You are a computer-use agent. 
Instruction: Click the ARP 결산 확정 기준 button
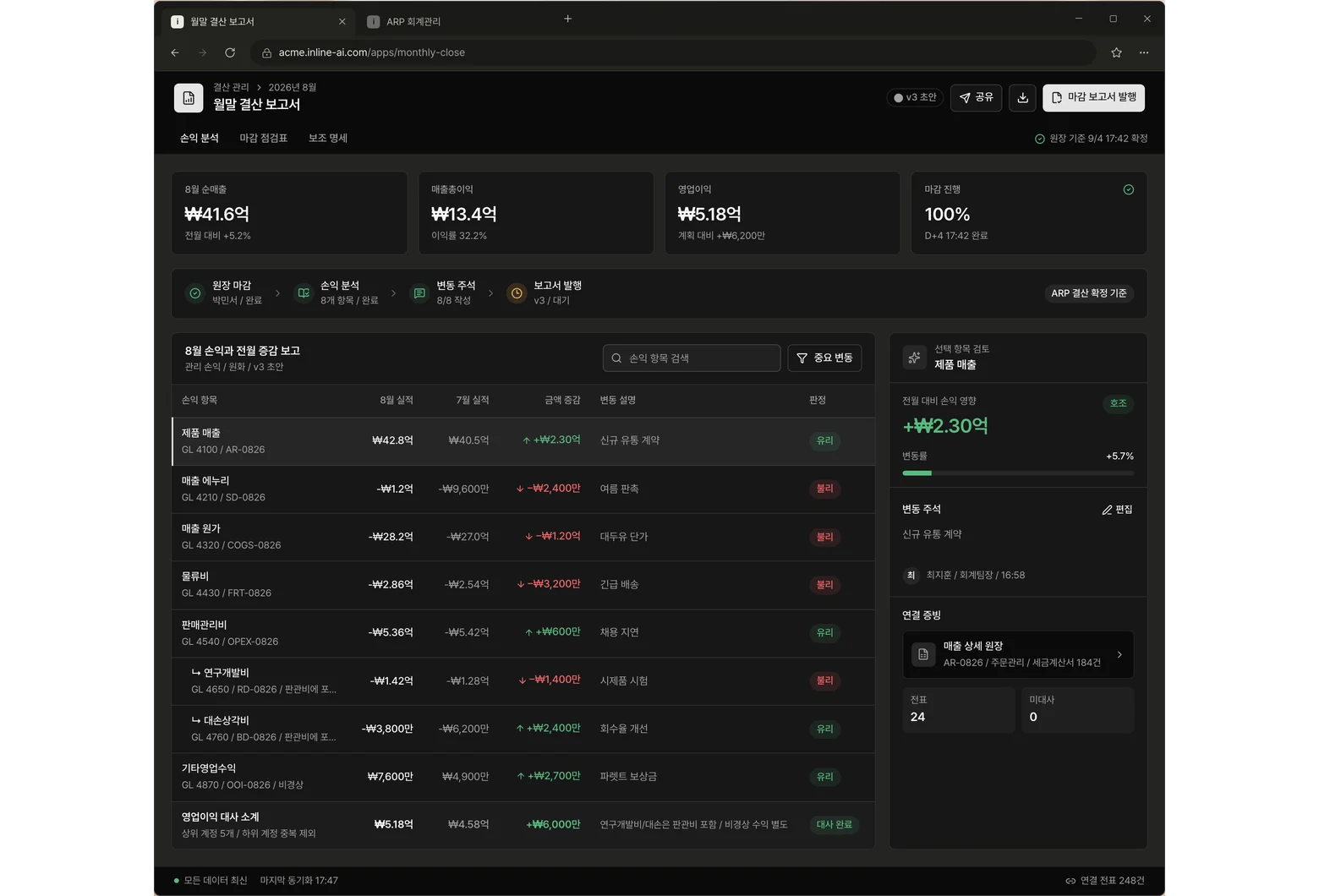(x=1089, y=293)
